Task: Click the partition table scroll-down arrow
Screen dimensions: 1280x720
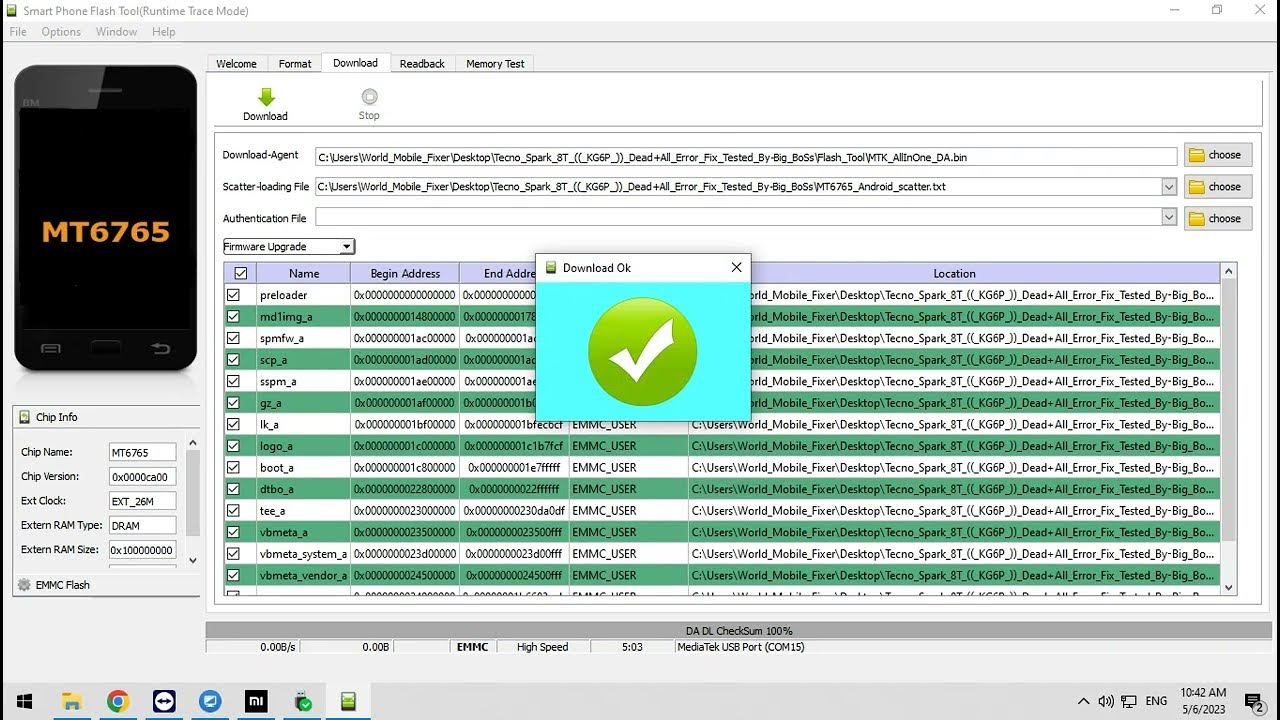Action: 1229,588
